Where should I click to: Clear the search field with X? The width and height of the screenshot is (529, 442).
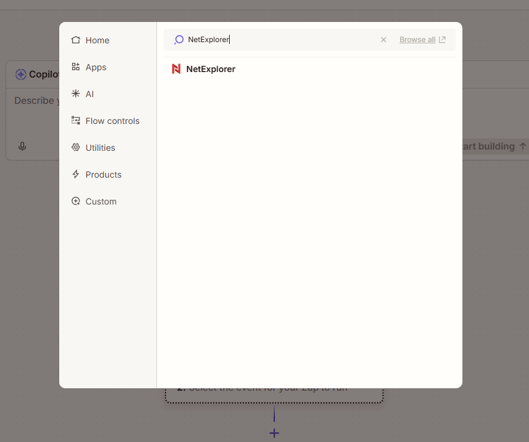click(x=383, y=40)
